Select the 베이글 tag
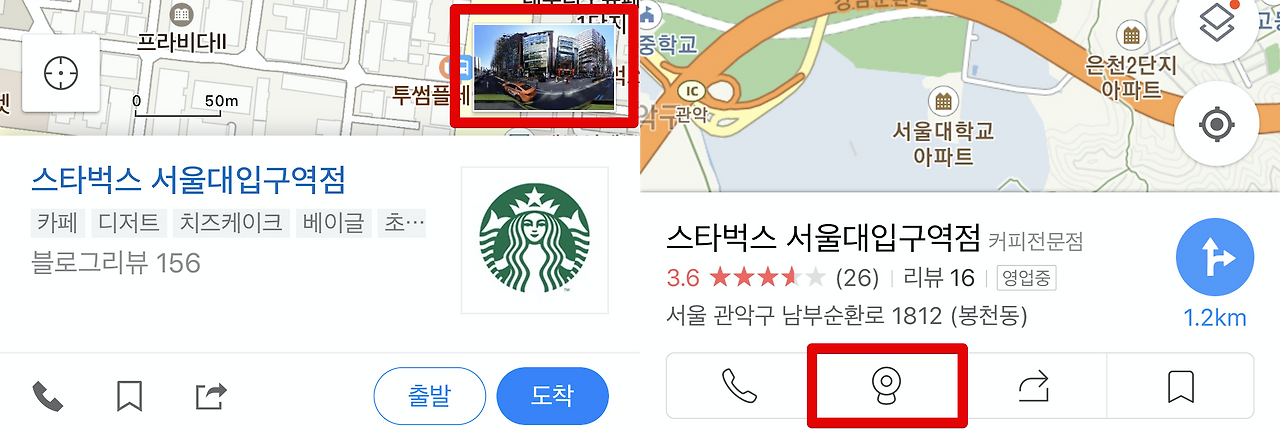This screenshot has height=433, width=1280. (334, 223)
